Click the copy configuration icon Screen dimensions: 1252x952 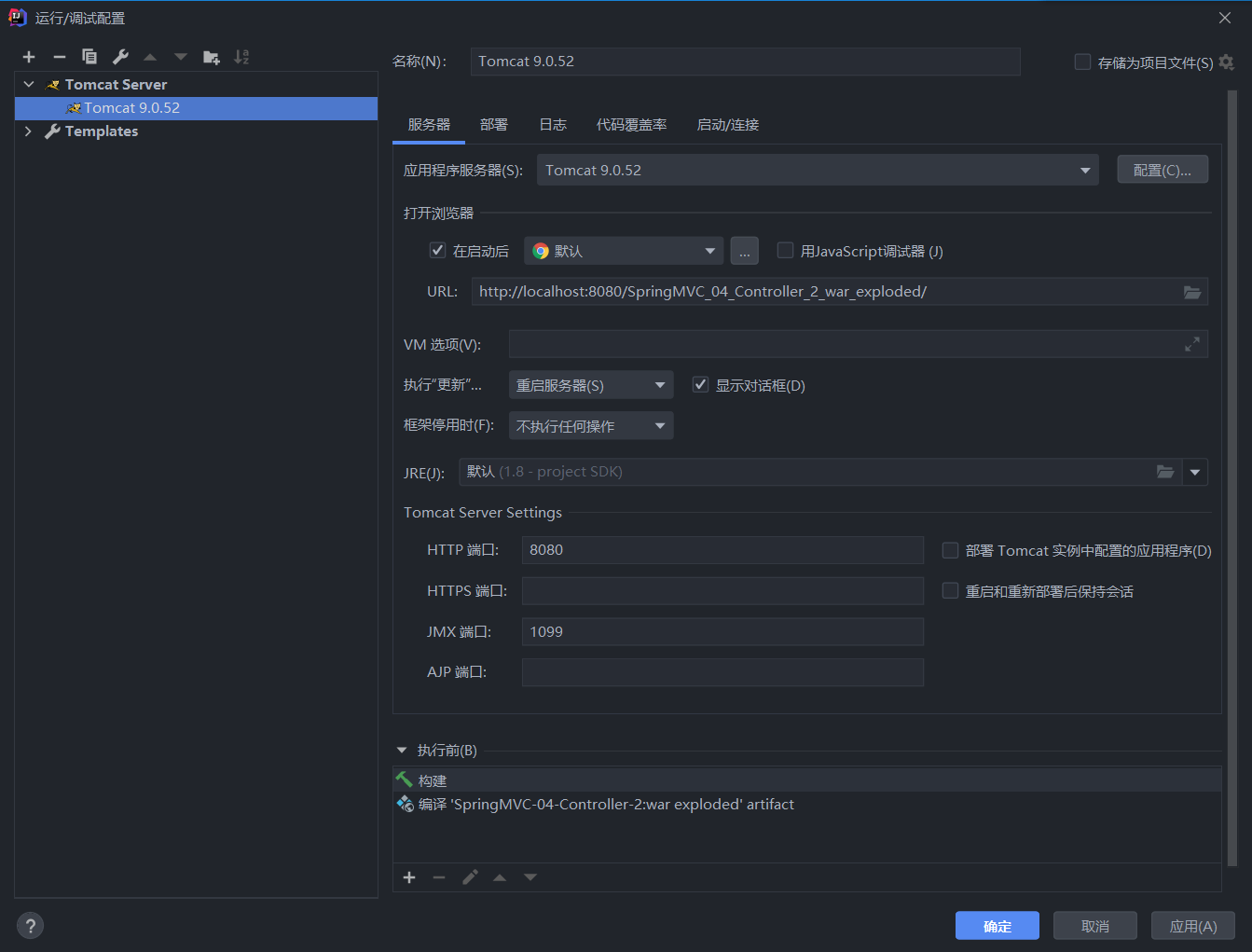coord(89,57)
